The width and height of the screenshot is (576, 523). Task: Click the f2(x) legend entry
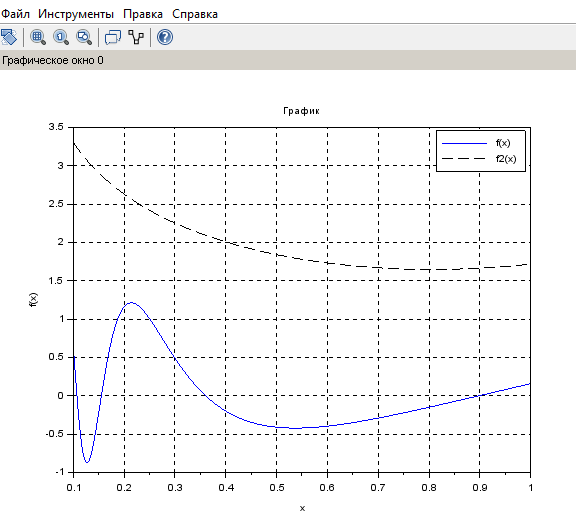pos(506,159)
